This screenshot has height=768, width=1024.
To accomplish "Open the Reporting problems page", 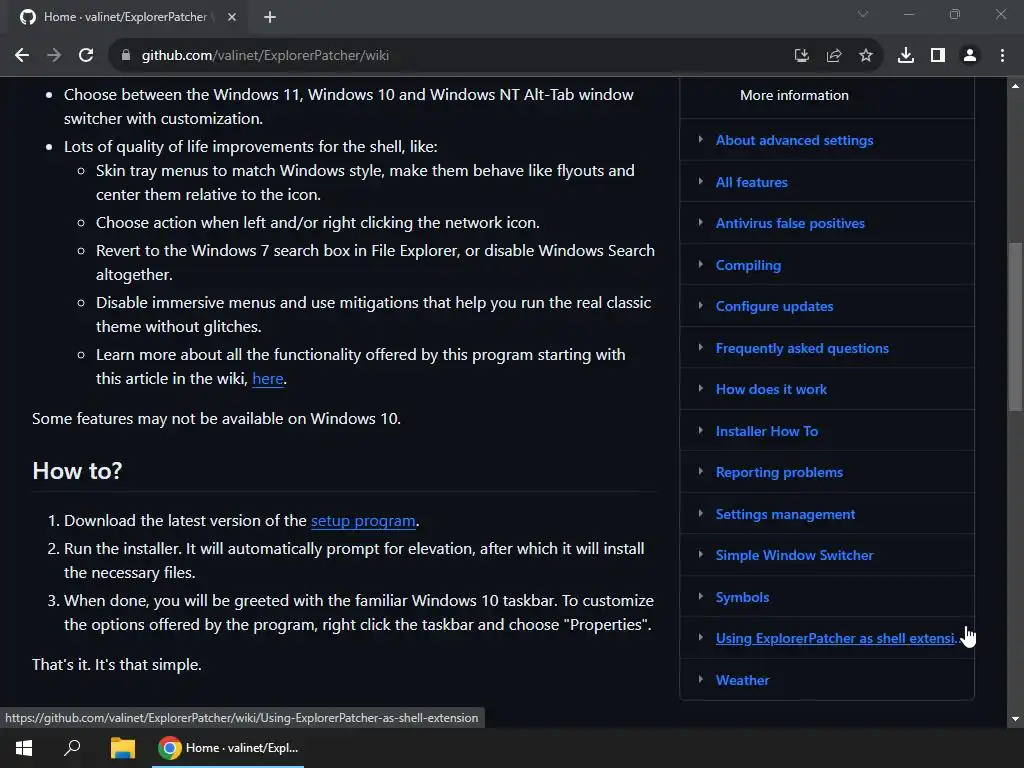I will (x=779, y=472).
